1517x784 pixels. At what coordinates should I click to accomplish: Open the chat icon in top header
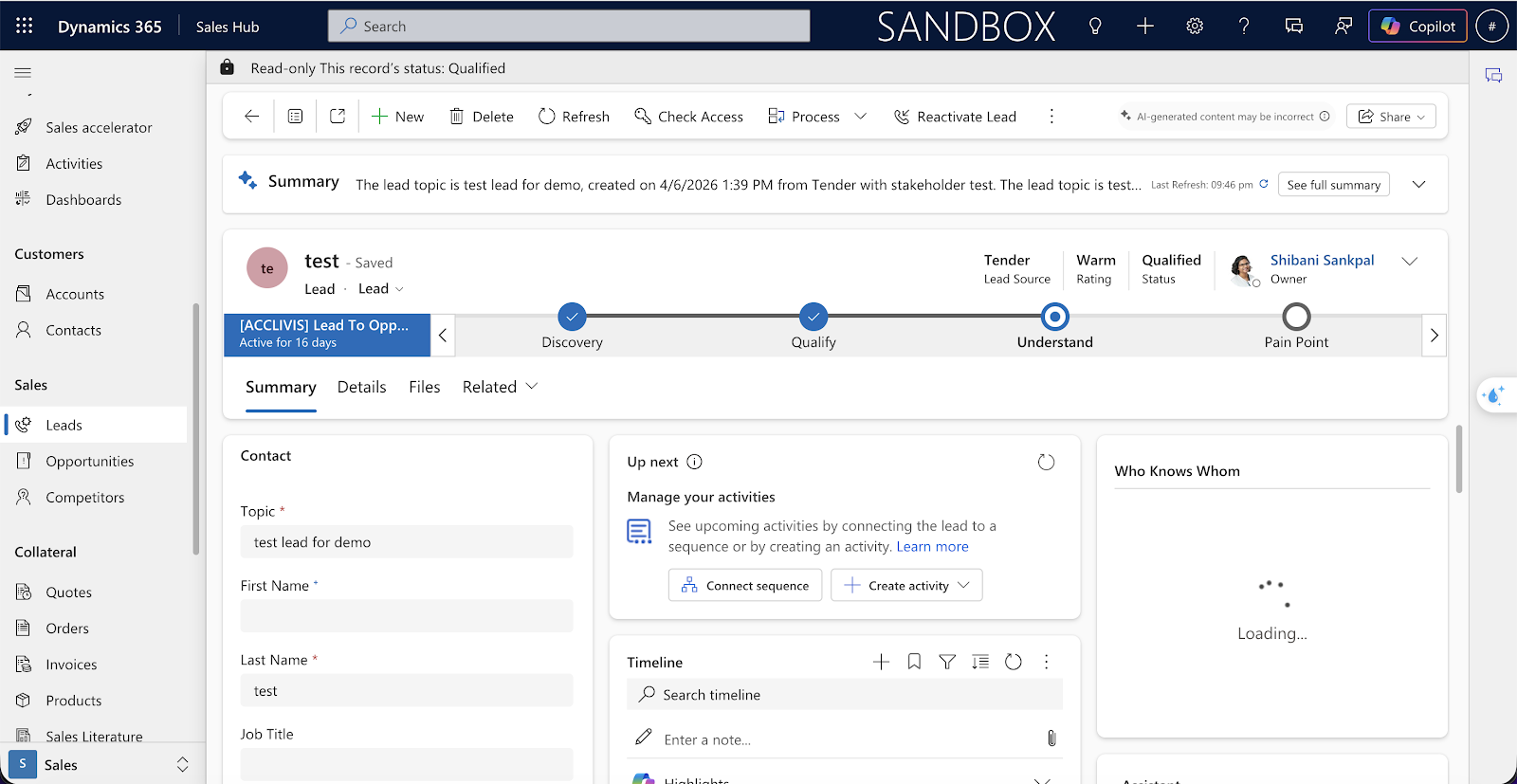tap(1293, 26)
